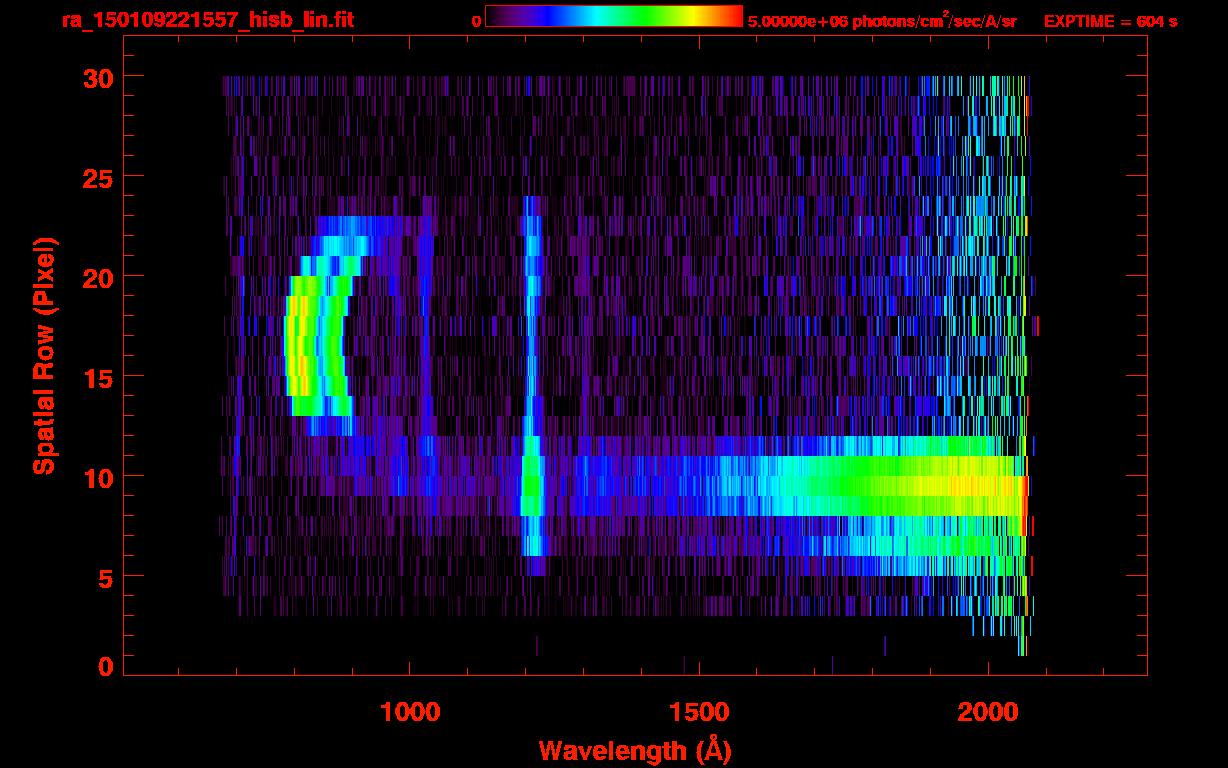Viewport: 1228px width, 768px height.
Task: Click the Spatial Row (Pixel) axis title
Action: pos(43,356)
